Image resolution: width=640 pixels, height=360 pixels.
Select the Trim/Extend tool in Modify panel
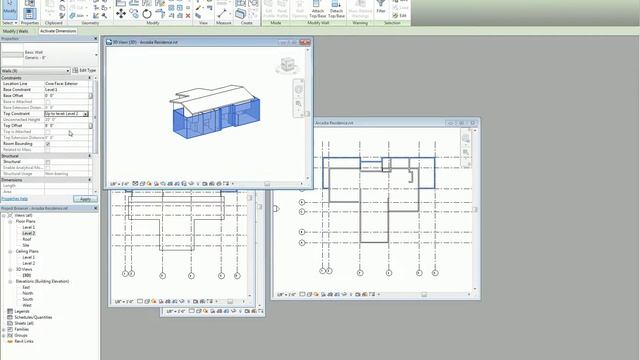[160, 14]
